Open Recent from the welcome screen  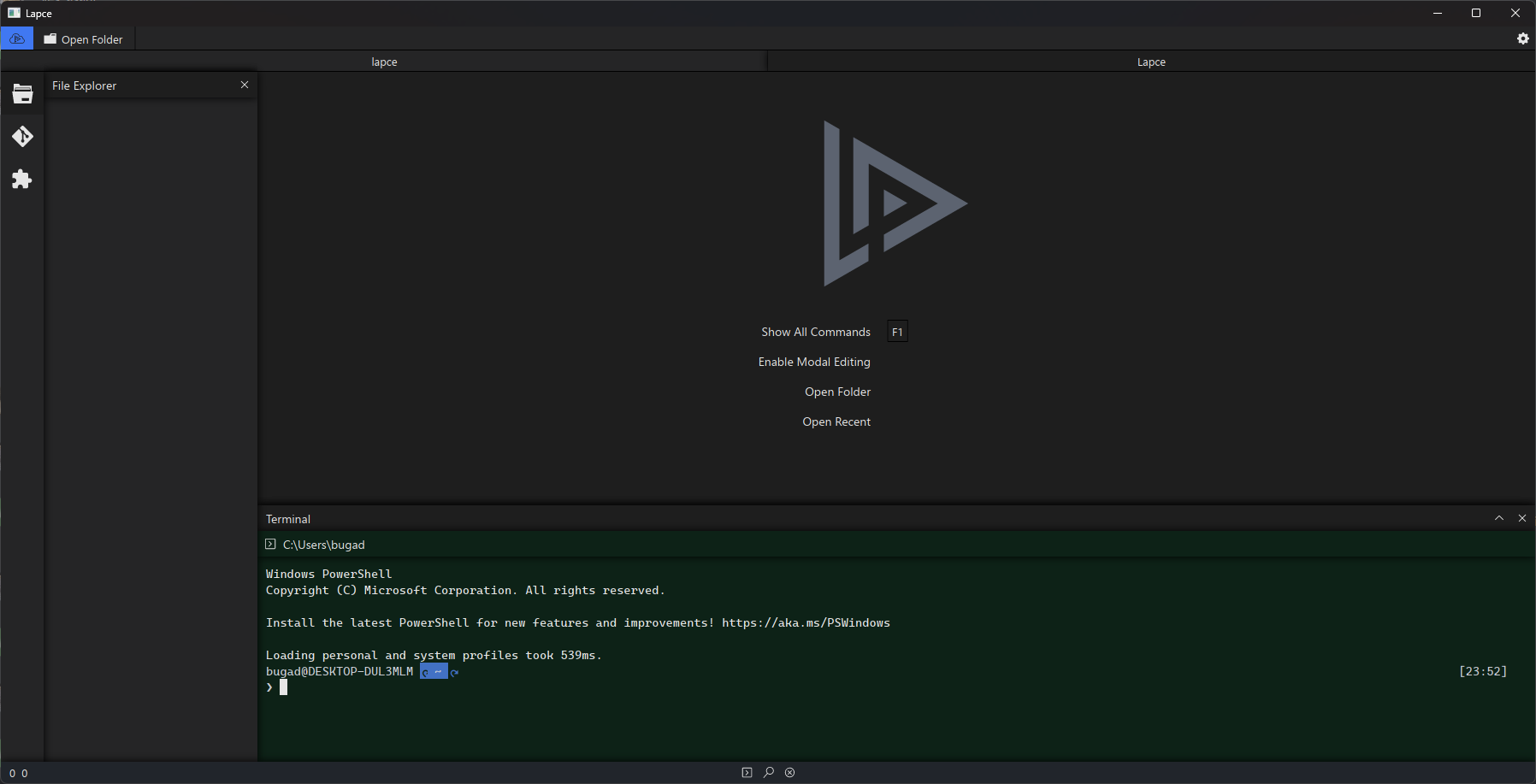click(x=836, y=421)
